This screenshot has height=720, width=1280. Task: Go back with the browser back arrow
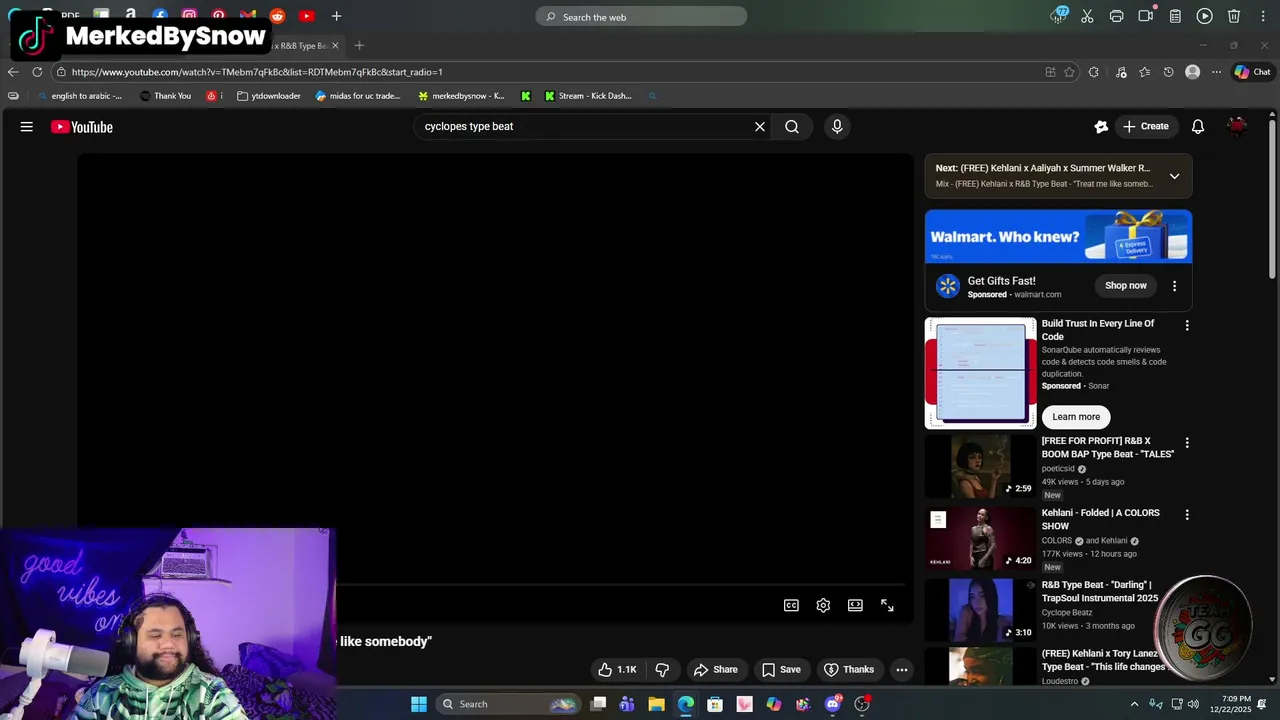point(13,72)
